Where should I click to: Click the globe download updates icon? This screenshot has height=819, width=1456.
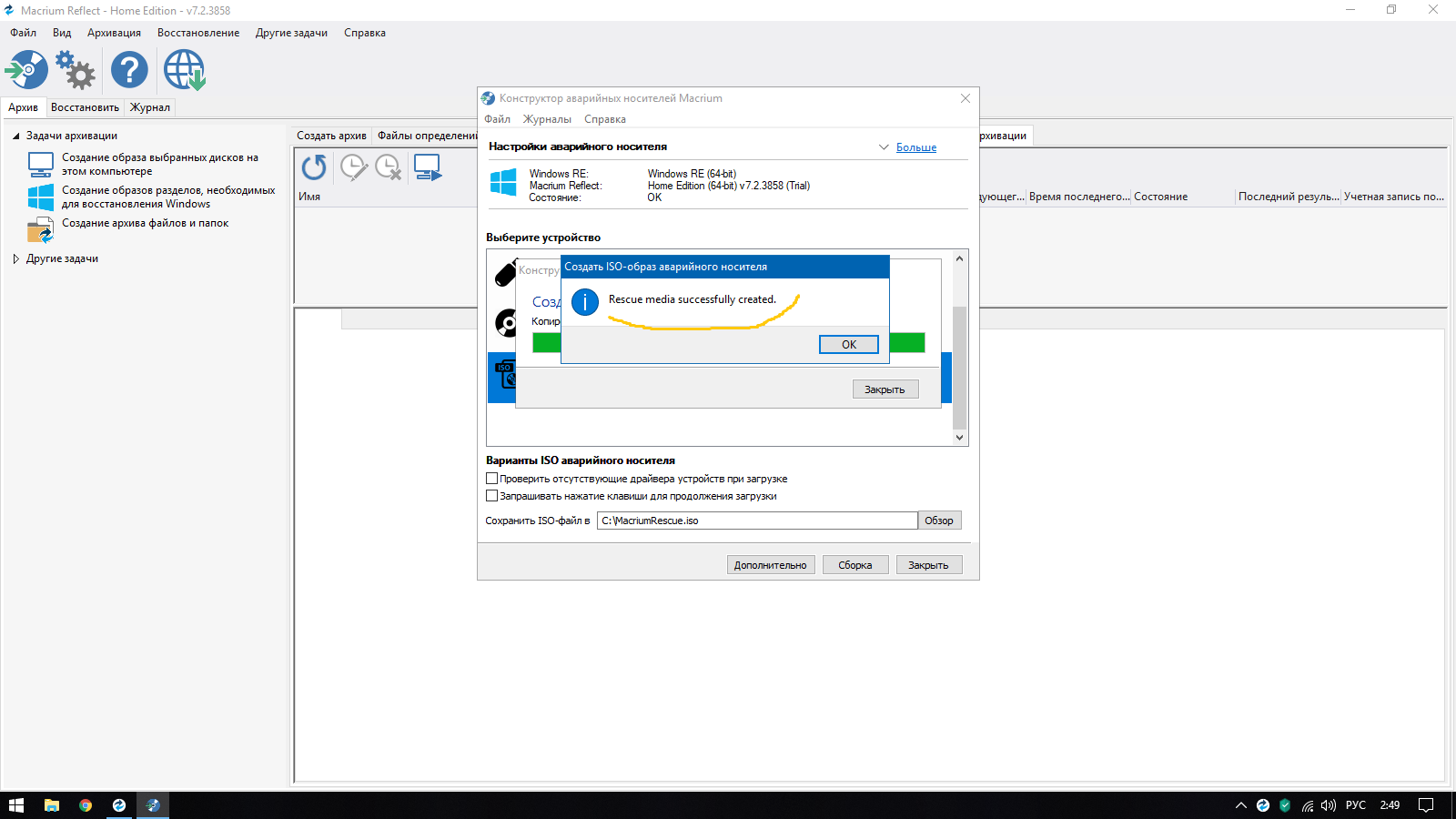pyautogui.click(x=185, y=70)
